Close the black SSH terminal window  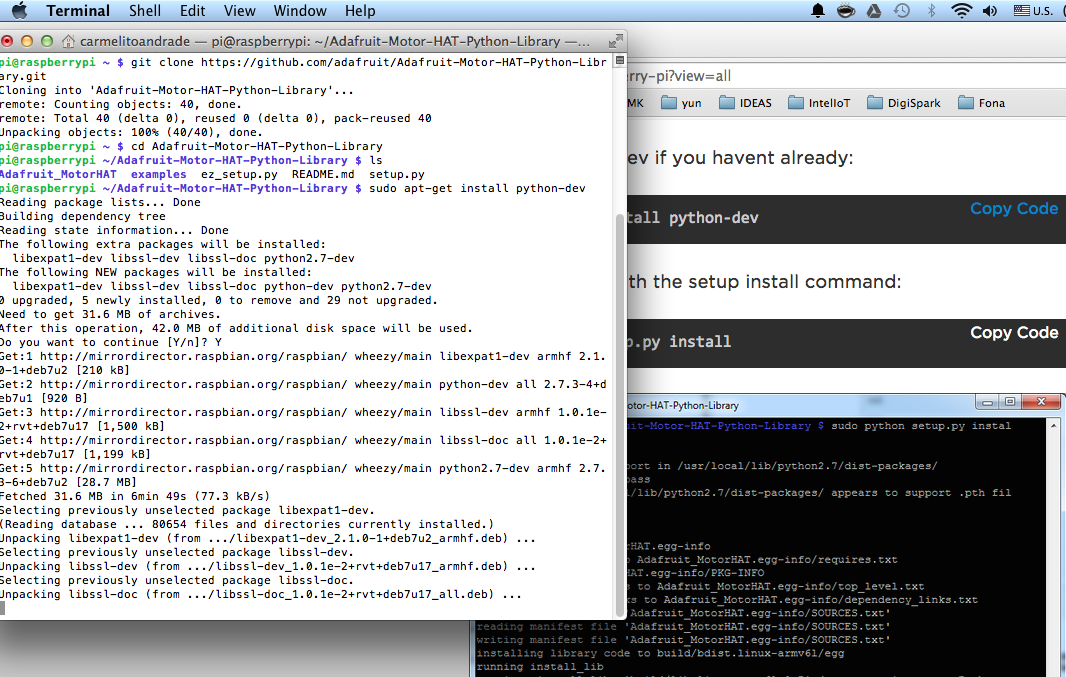point(1041,402)
